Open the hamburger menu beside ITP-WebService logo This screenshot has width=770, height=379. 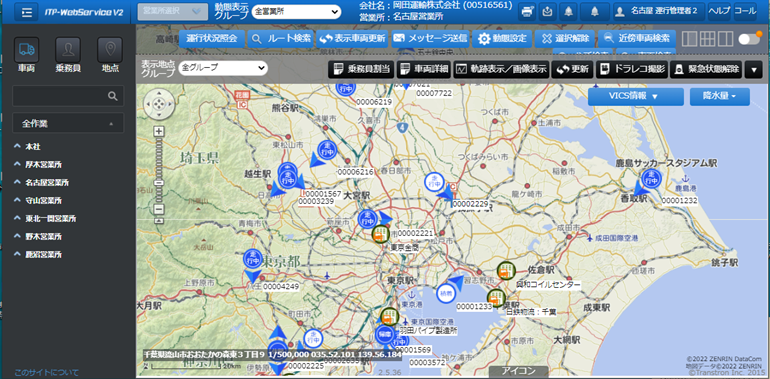coord(27,12)
